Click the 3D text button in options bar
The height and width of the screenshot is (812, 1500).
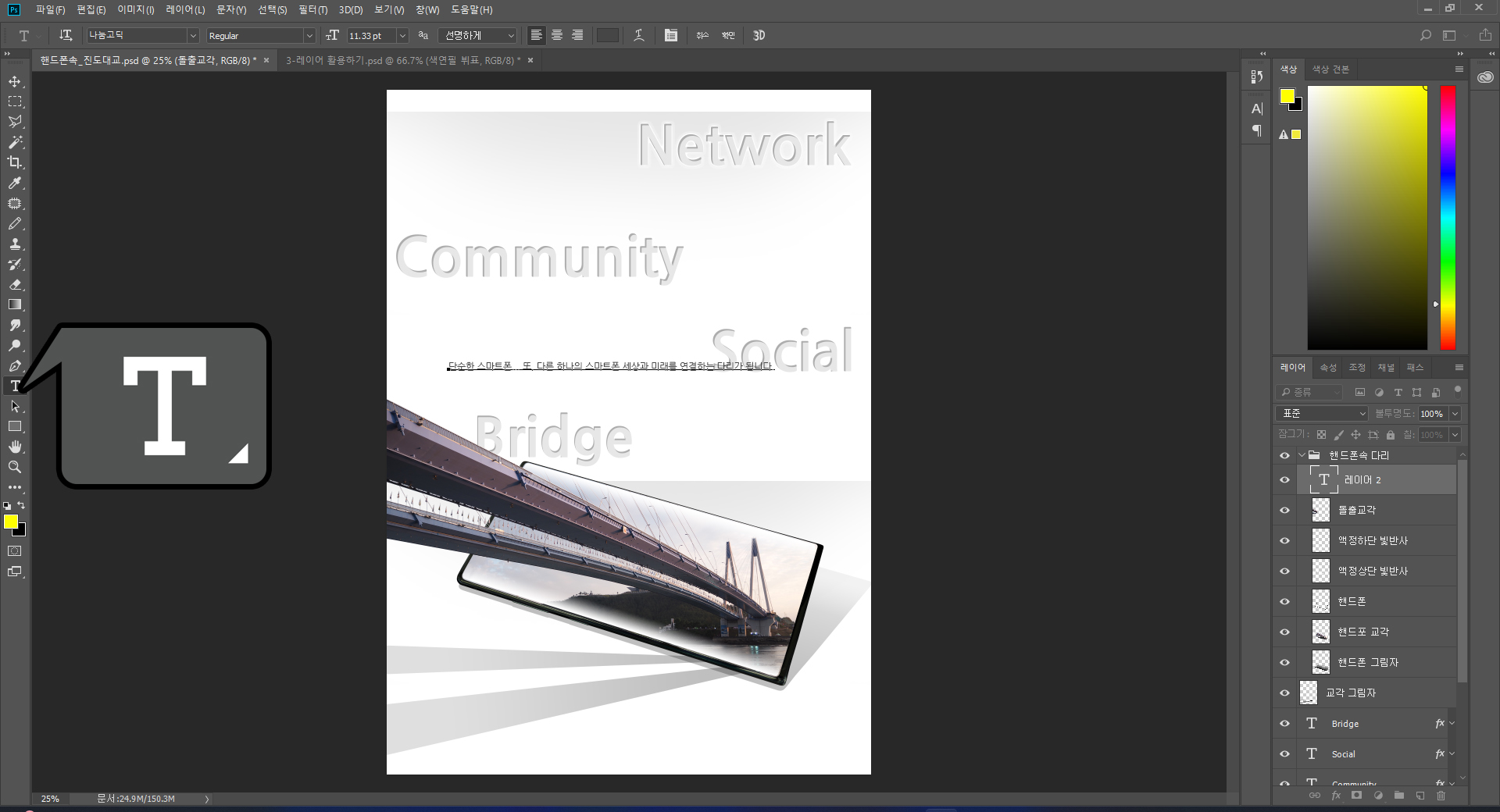(x=759, y=35)
